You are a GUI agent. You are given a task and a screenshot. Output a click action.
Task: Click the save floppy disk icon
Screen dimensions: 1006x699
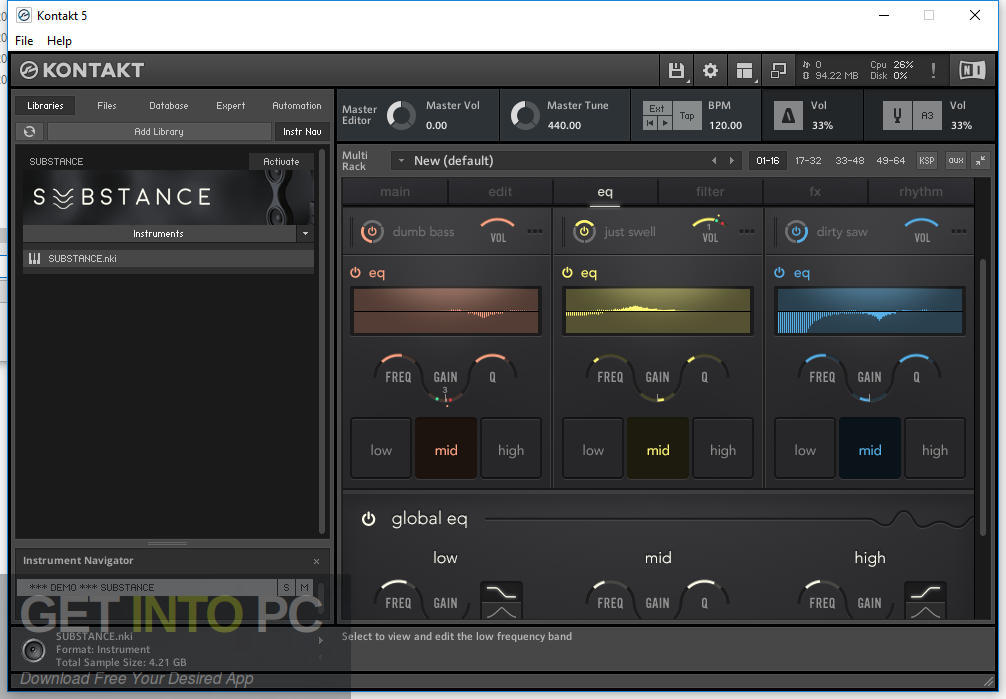tap(676, 70)
